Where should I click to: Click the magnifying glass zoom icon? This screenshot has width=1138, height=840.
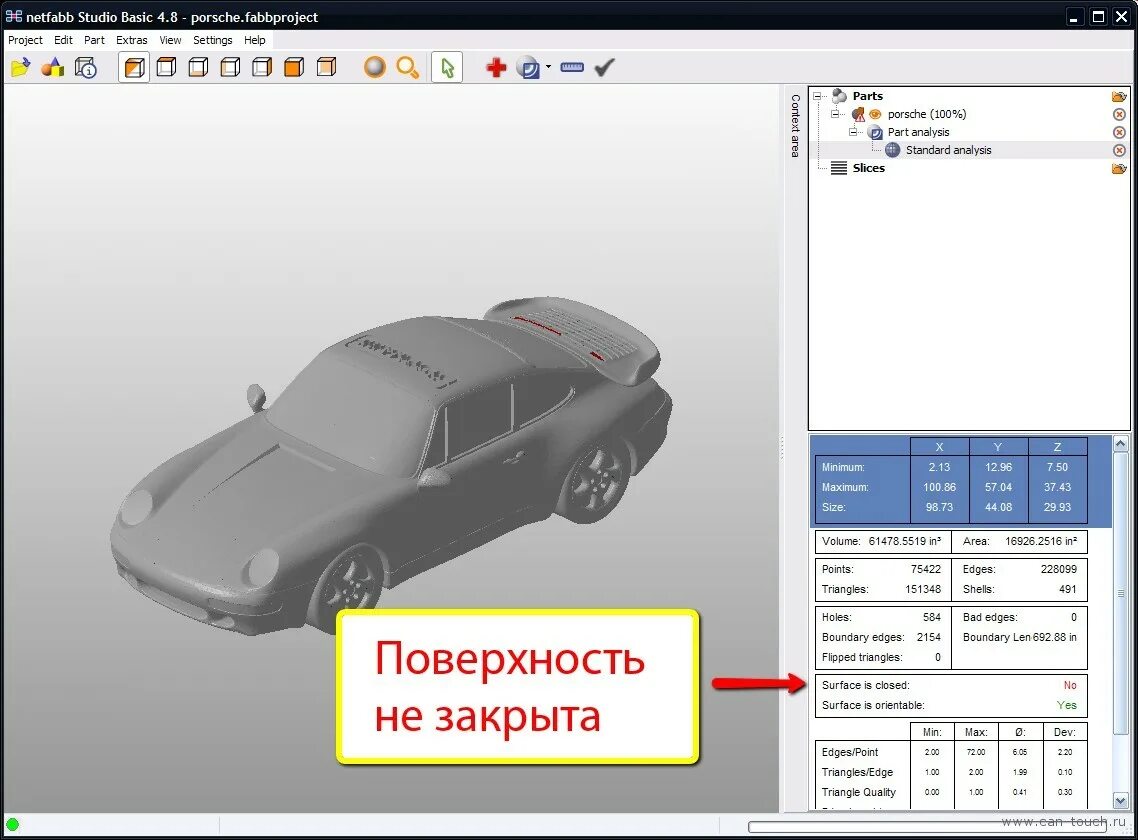click(x=408, y=68)
